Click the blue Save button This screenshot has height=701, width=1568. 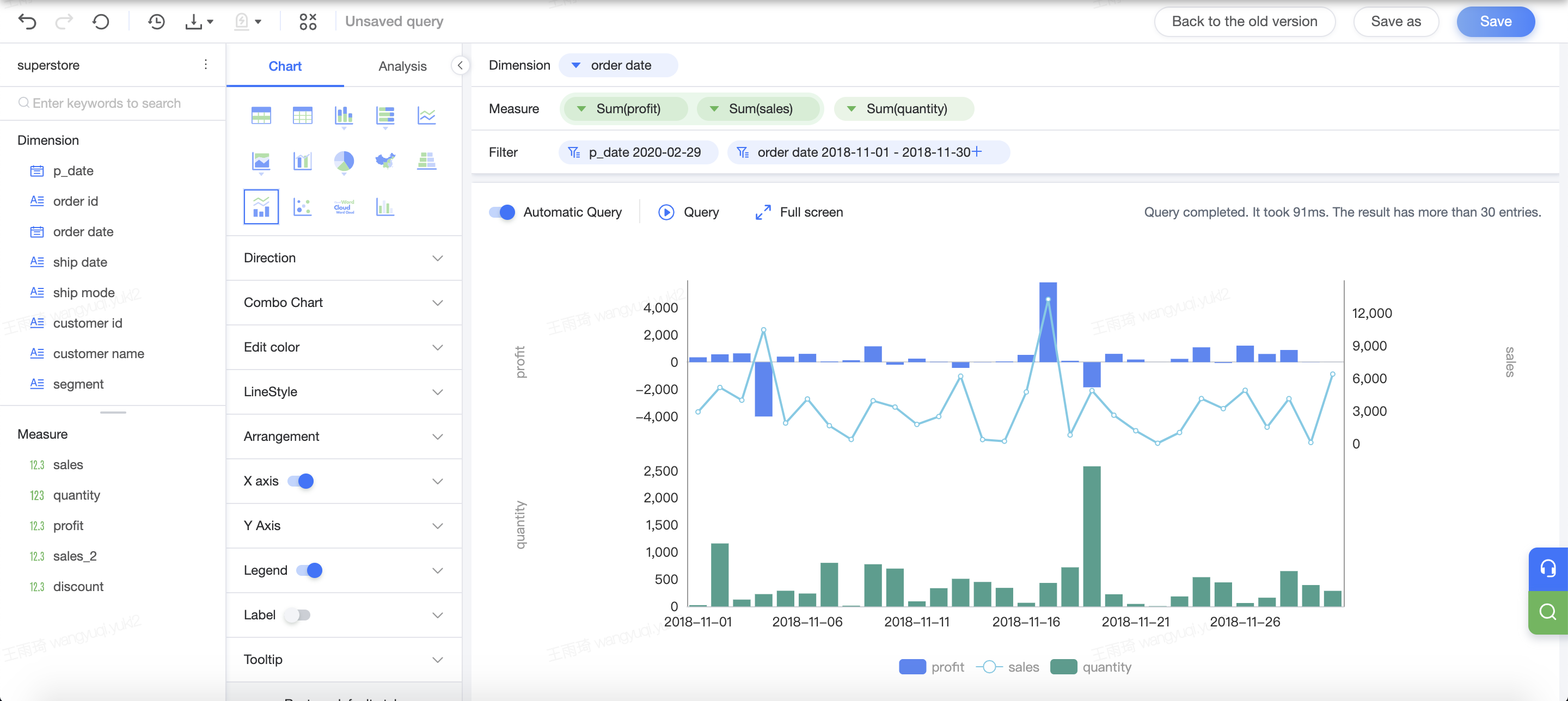coord(1496,21)
